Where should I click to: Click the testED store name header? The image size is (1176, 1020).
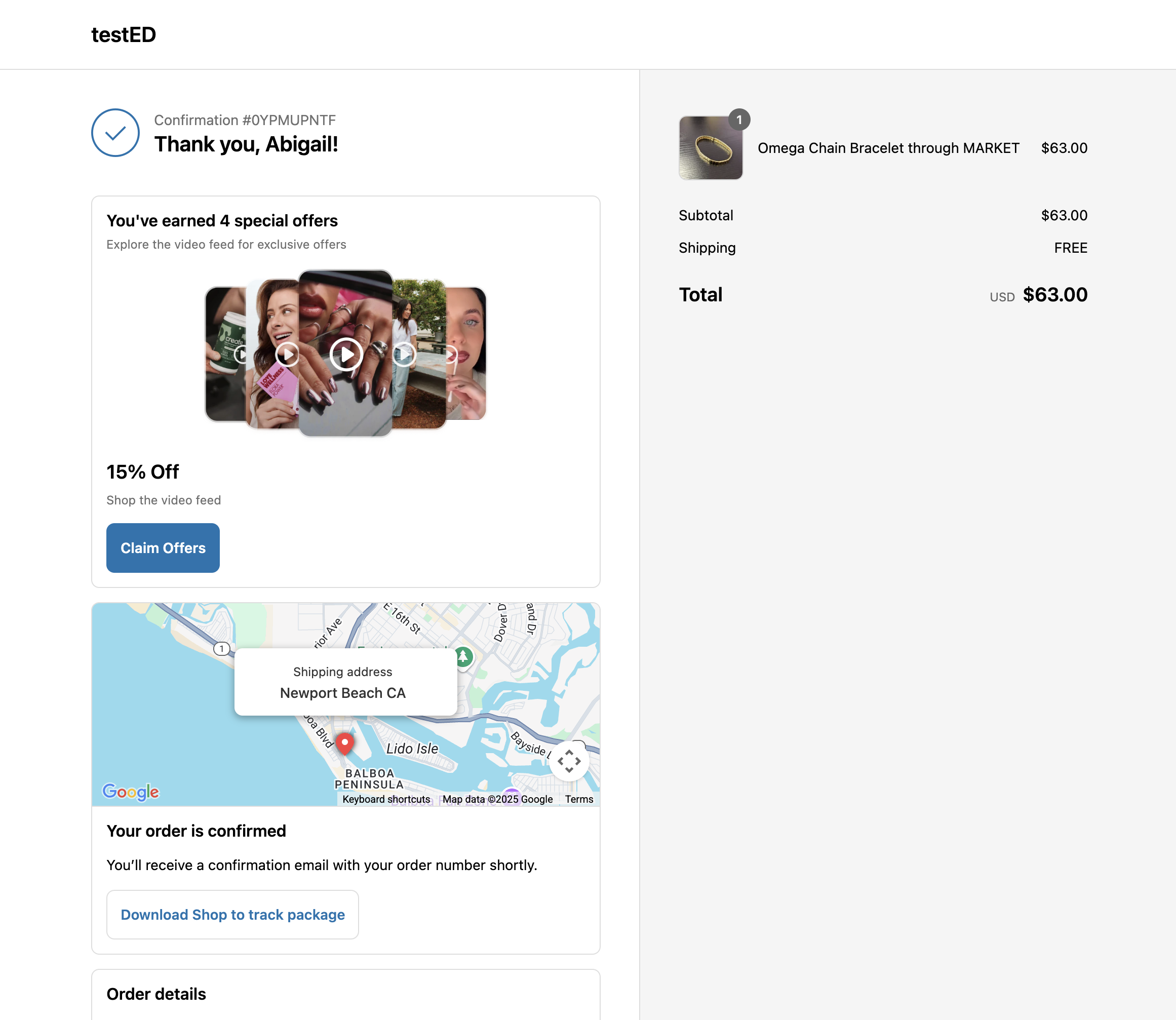click(x=124, y=35)
